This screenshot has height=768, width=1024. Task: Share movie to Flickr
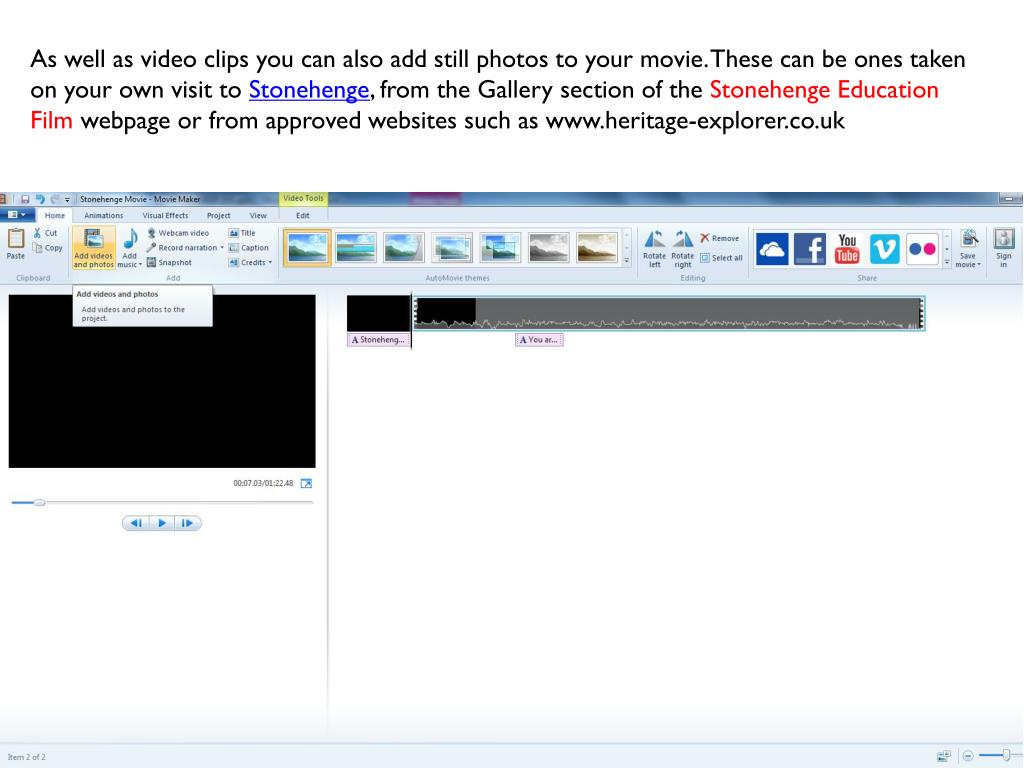(x=922, y=249)
